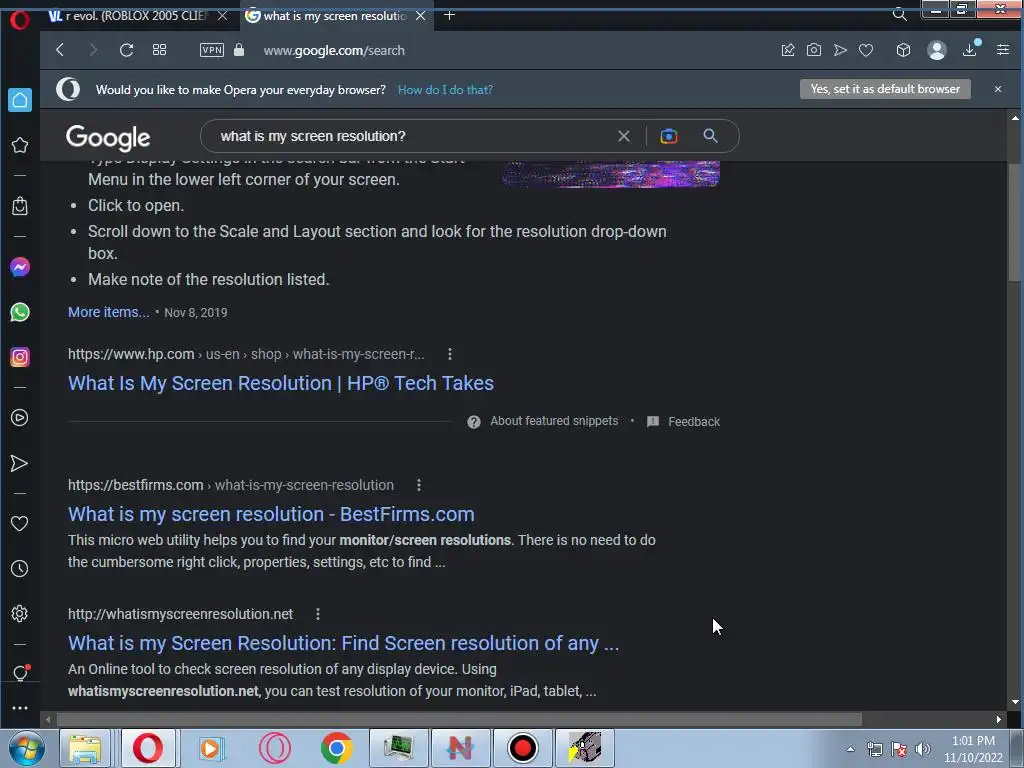The image size is (1024, 768).
Task: Click the Feedback link
Action: [694, 422]
